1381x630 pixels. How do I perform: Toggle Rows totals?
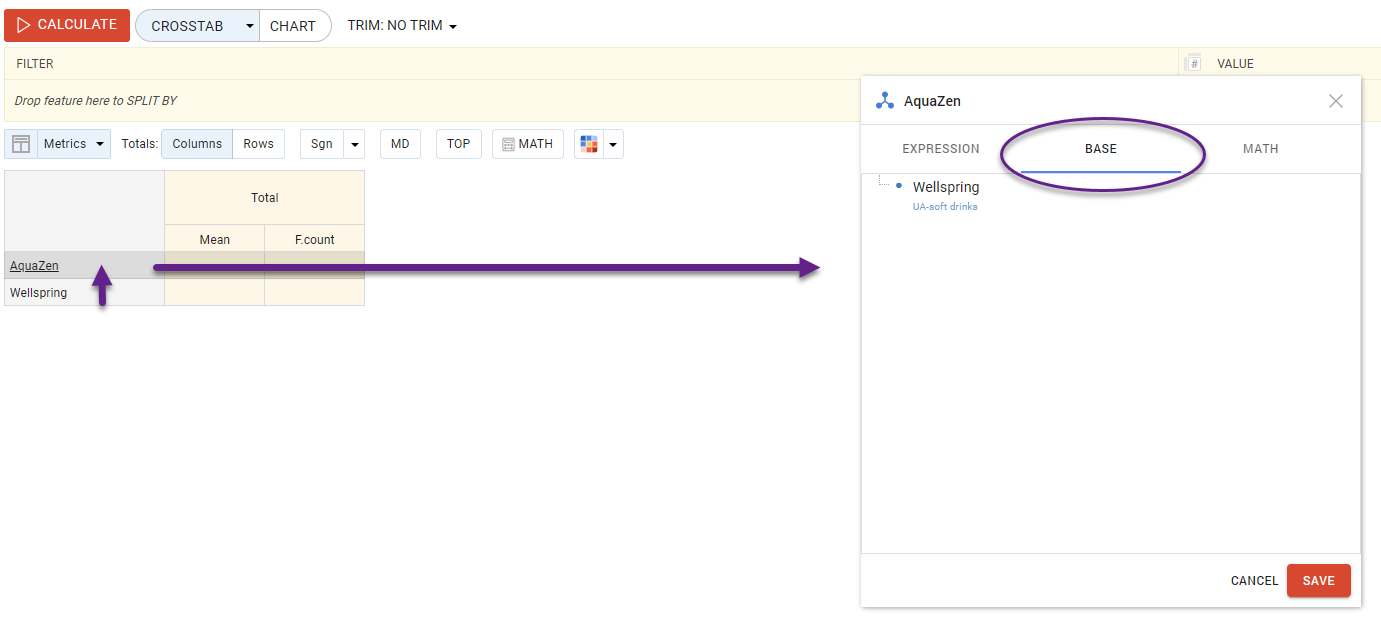[258, 144]
